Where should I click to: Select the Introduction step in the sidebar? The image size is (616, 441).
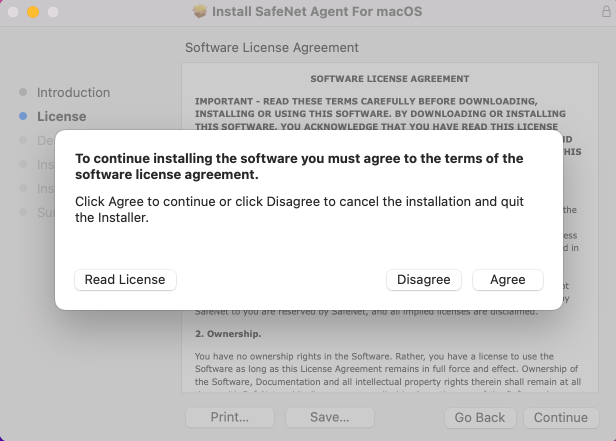pos(73,92)
